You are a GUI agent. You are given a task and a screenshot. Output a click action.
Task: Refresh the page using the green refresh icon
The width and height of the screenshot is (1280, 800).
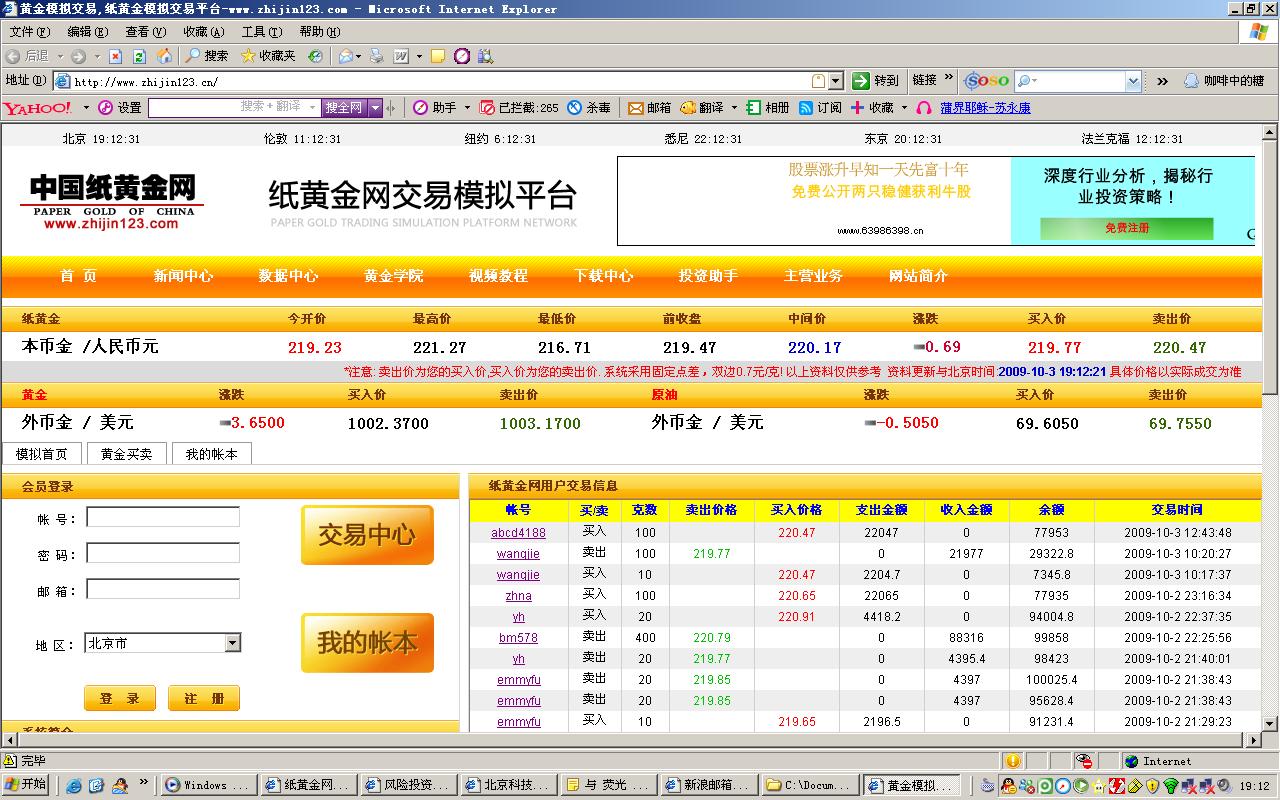(139, 56)
